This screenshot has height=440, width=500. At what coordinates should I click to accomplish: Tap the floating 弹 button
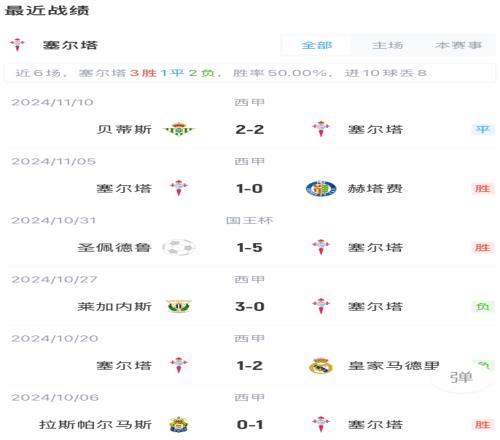[x=461, y=377]
